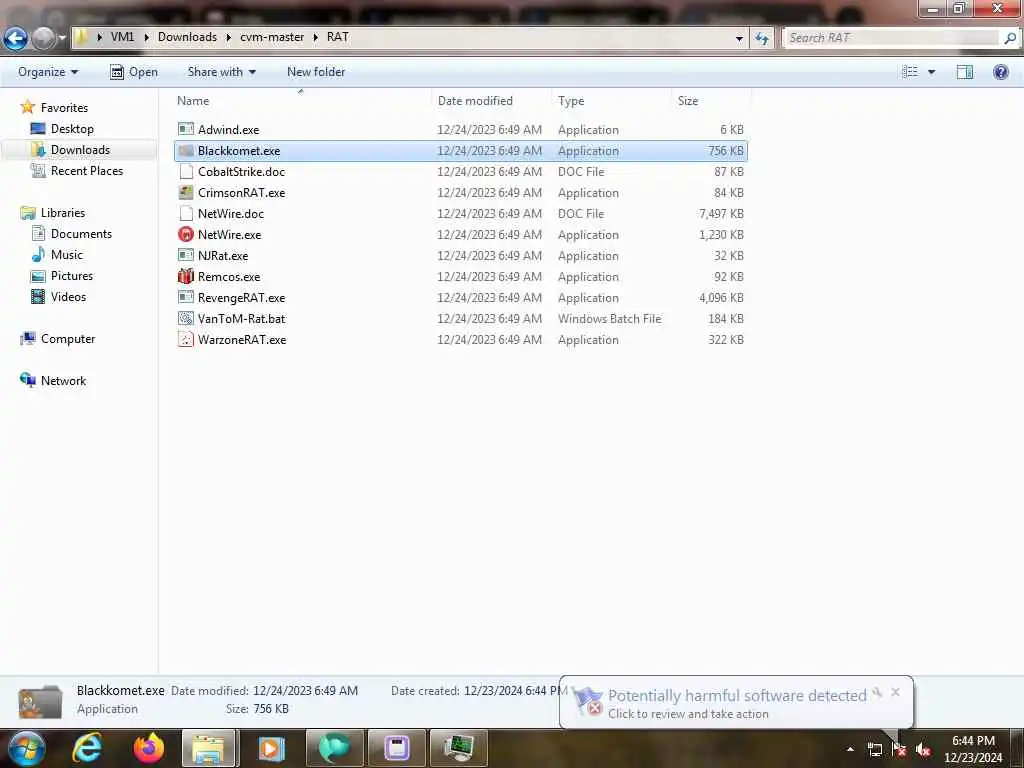Toggle the preview pane icon
The height and width of the screenshot is (768, 1024).
[x=965, y=72]
